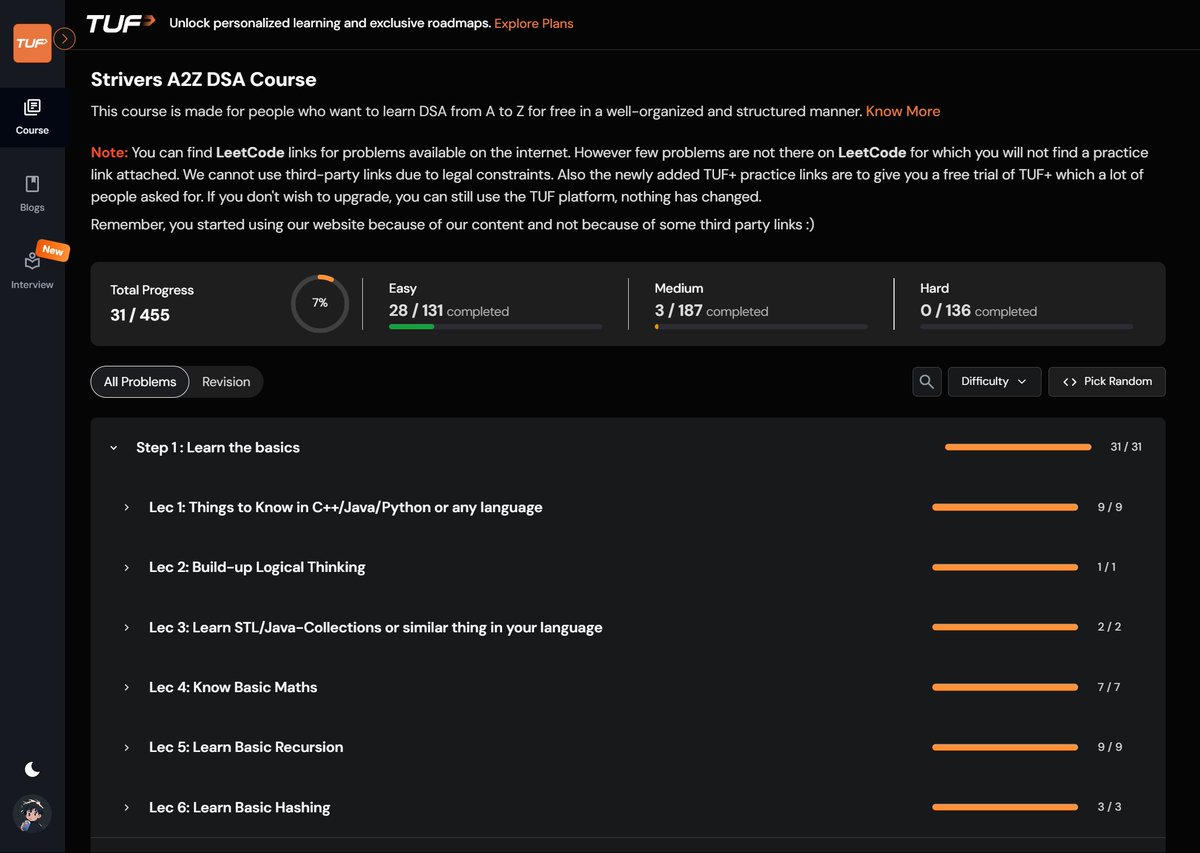The image size is (1200, 853).
Task: Click the search magnifier button
Action: click(927, 381)
